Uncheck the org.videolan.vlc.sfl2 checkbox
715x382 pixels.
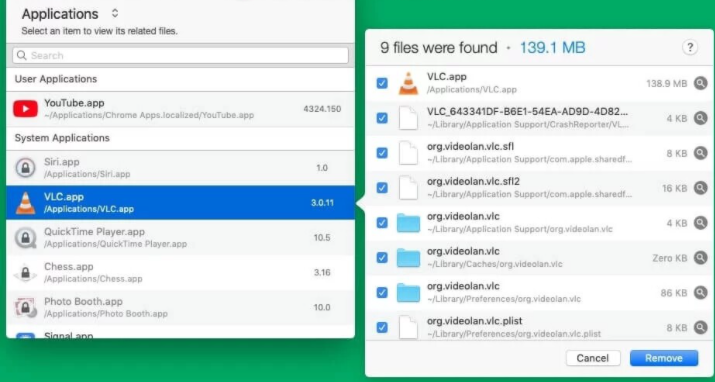pyautogui.click(x=382, y=188)
